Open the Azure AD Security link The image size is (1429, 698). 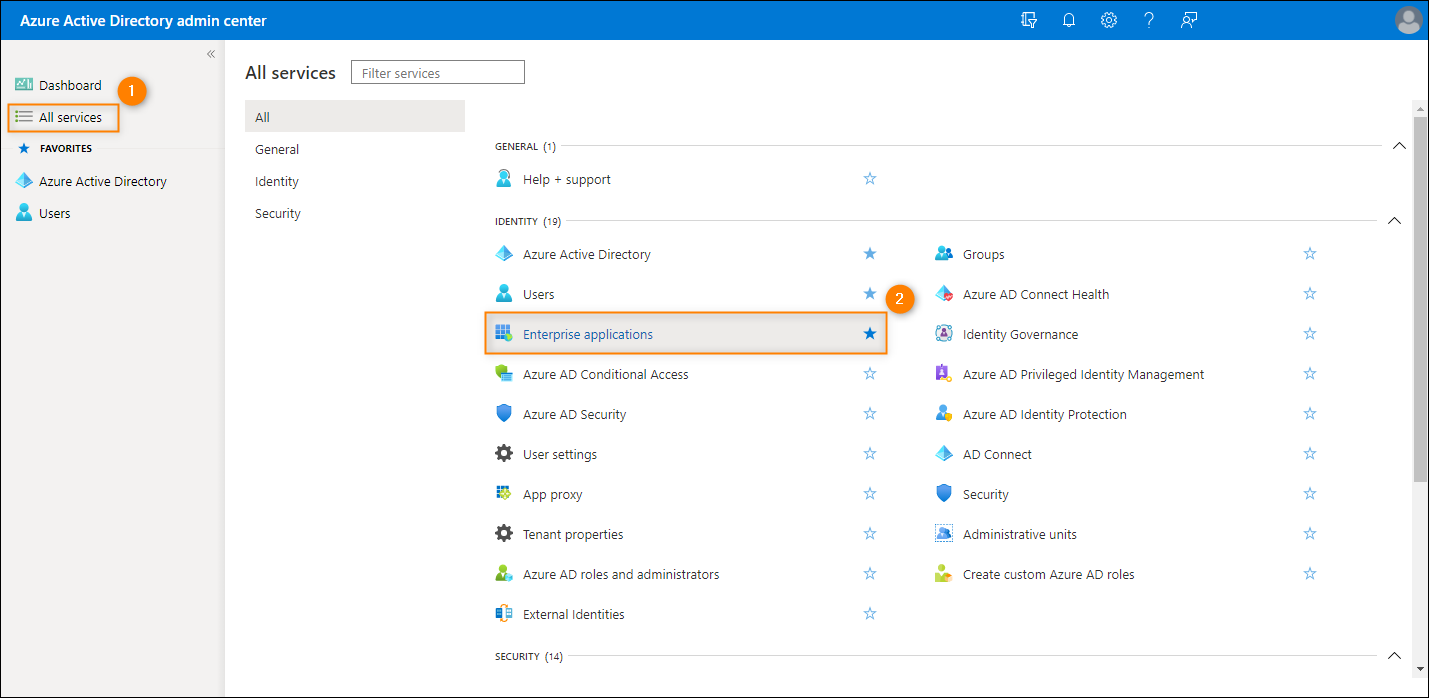574,414
